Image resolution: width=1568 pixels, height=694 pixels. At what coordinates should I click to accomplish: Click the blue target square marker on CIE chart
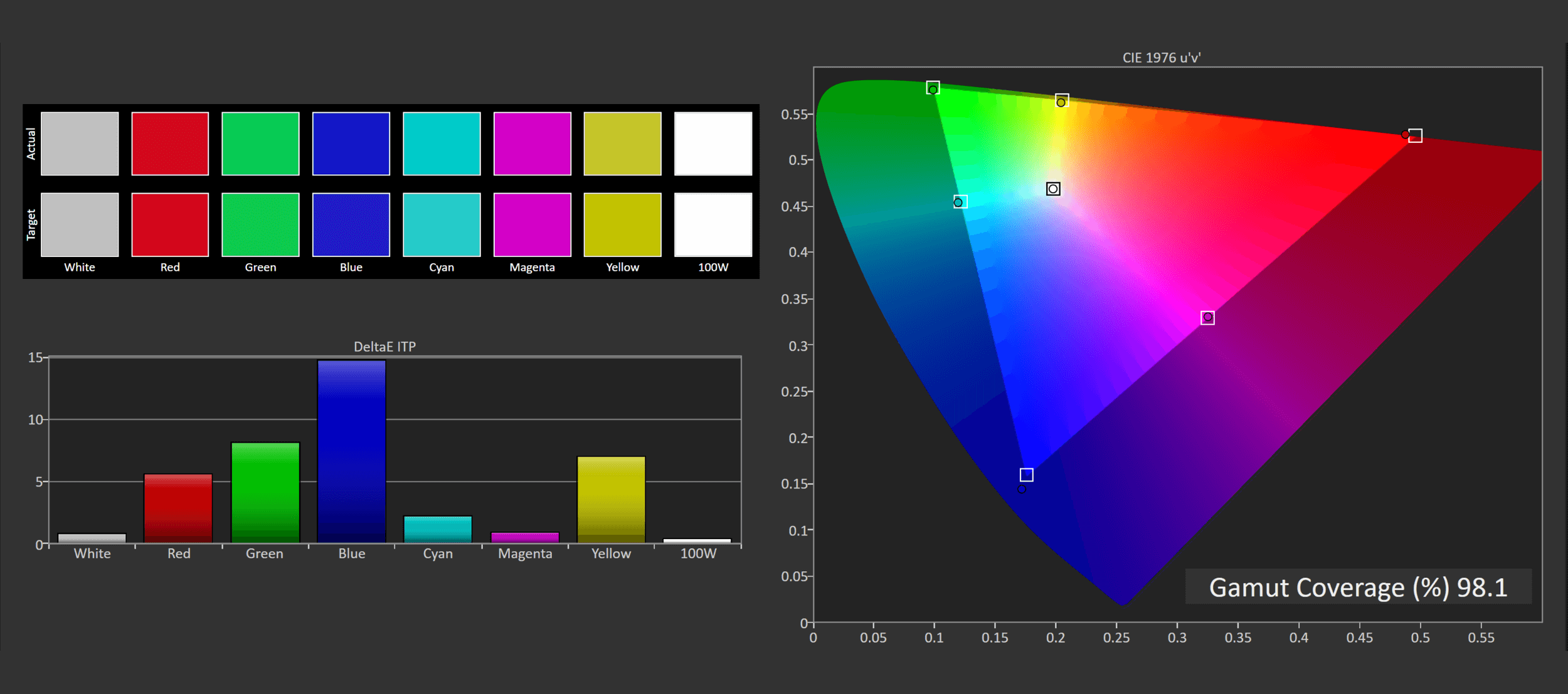(x=1026, y=475)
